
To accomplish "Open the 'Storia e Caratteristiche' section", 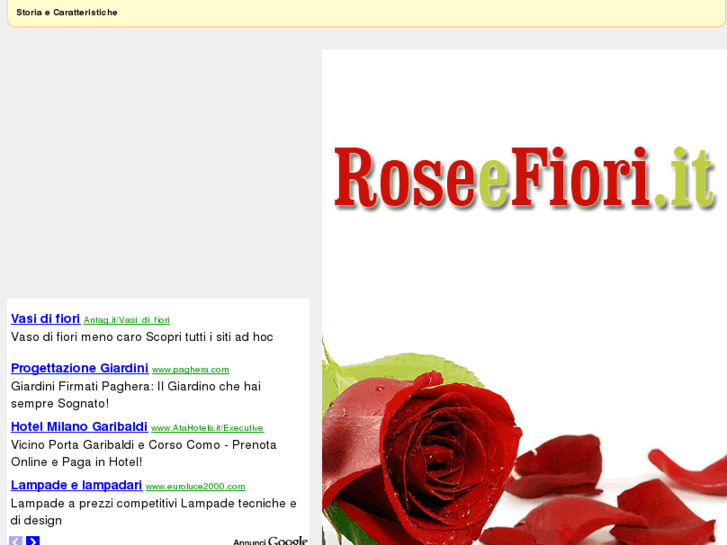I will coord(67,13).
